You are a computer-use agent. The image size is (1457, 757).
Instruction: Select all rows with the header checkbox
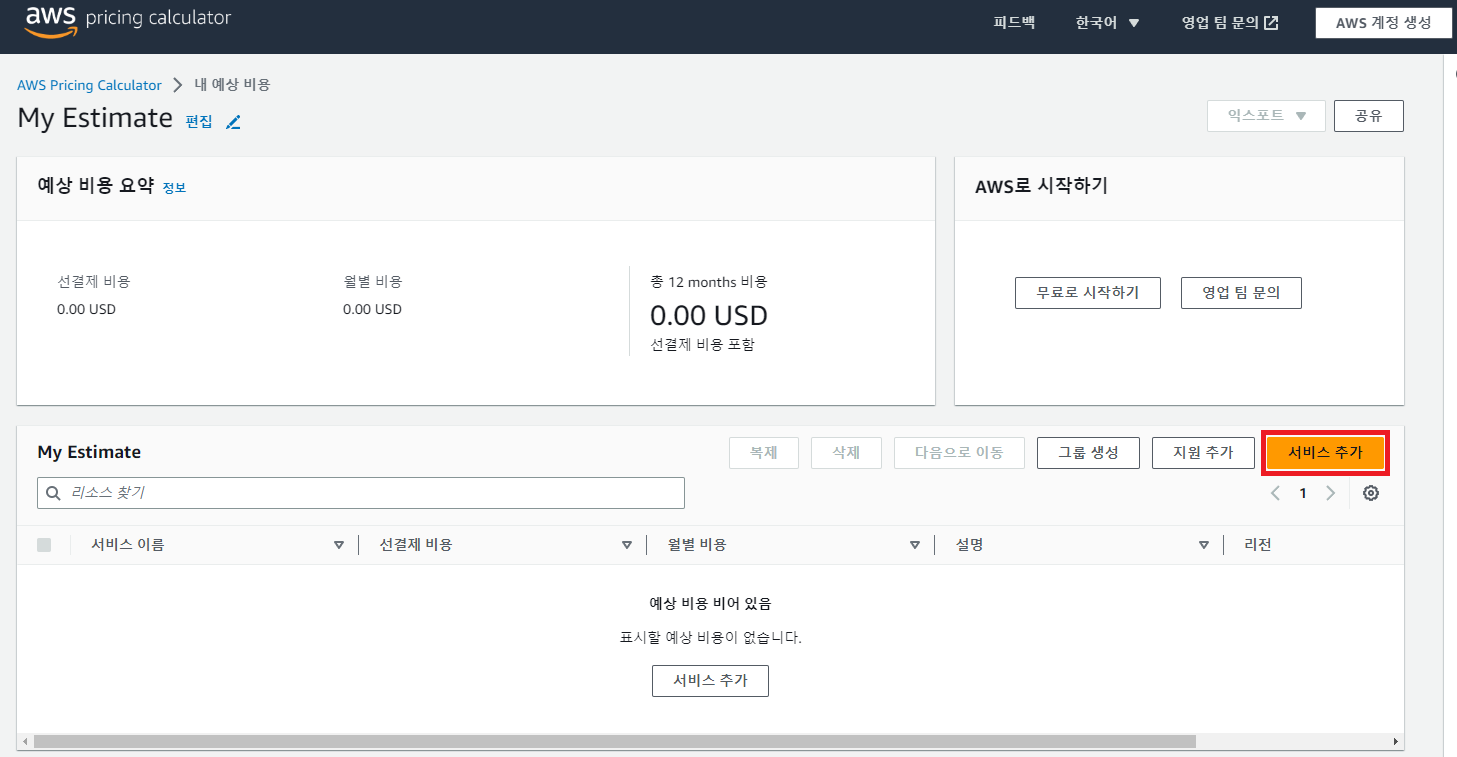[x=44, y=545]
